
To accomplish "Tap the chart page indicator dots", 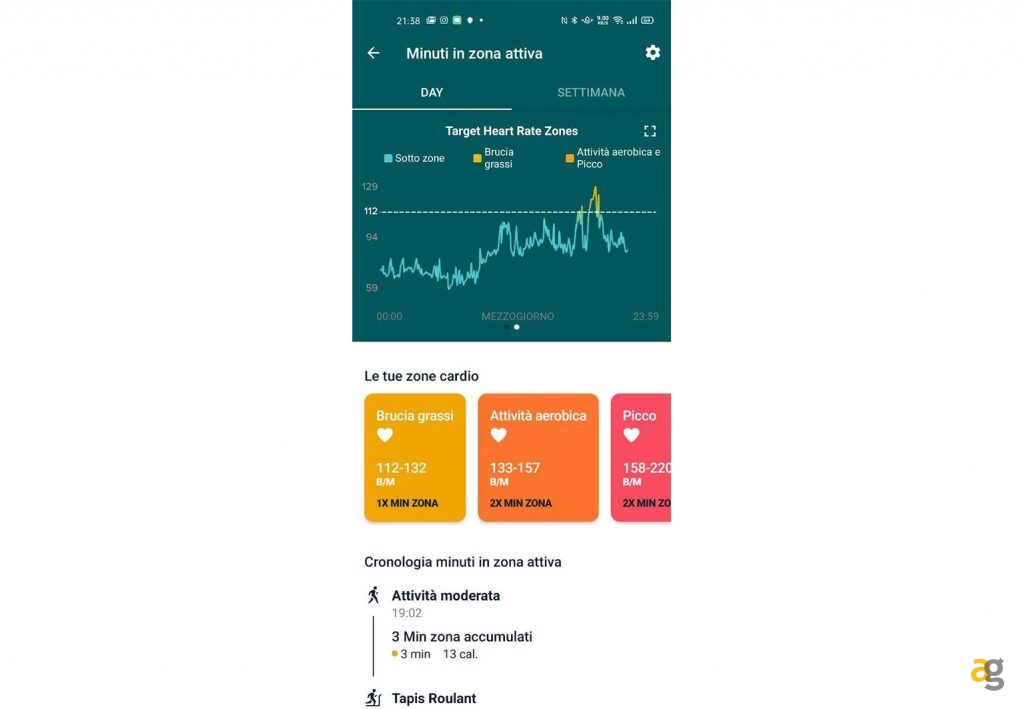I will click(511, 327).
